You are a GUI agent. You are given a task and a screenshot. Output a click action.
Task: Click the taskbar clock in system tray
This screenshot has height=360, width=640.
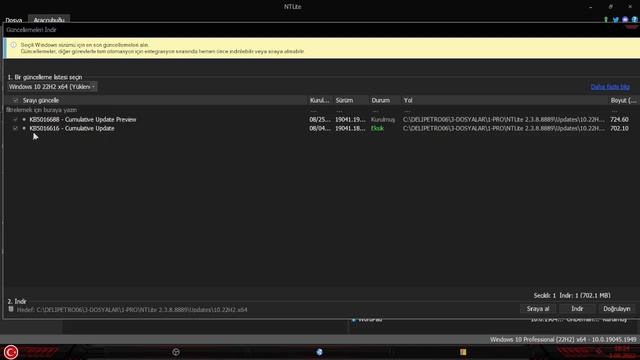click(622, 352)
